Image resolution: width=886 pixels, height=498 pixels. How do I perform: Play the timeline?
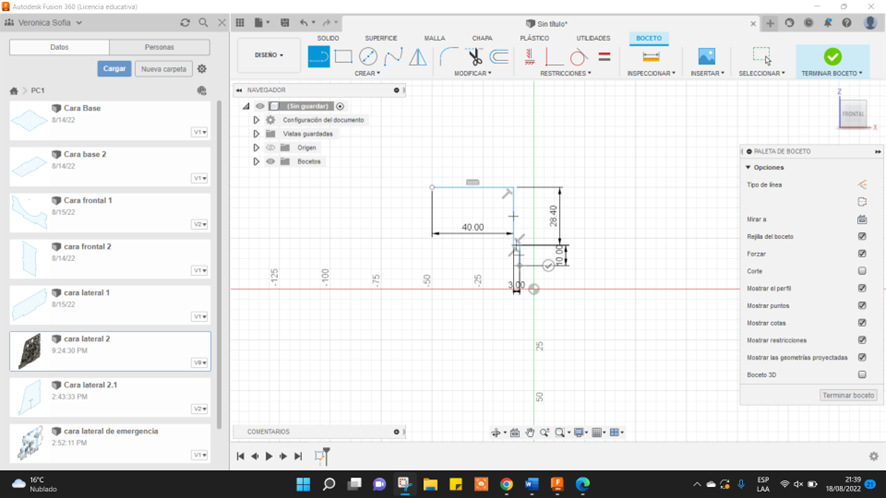coord(269,456)
